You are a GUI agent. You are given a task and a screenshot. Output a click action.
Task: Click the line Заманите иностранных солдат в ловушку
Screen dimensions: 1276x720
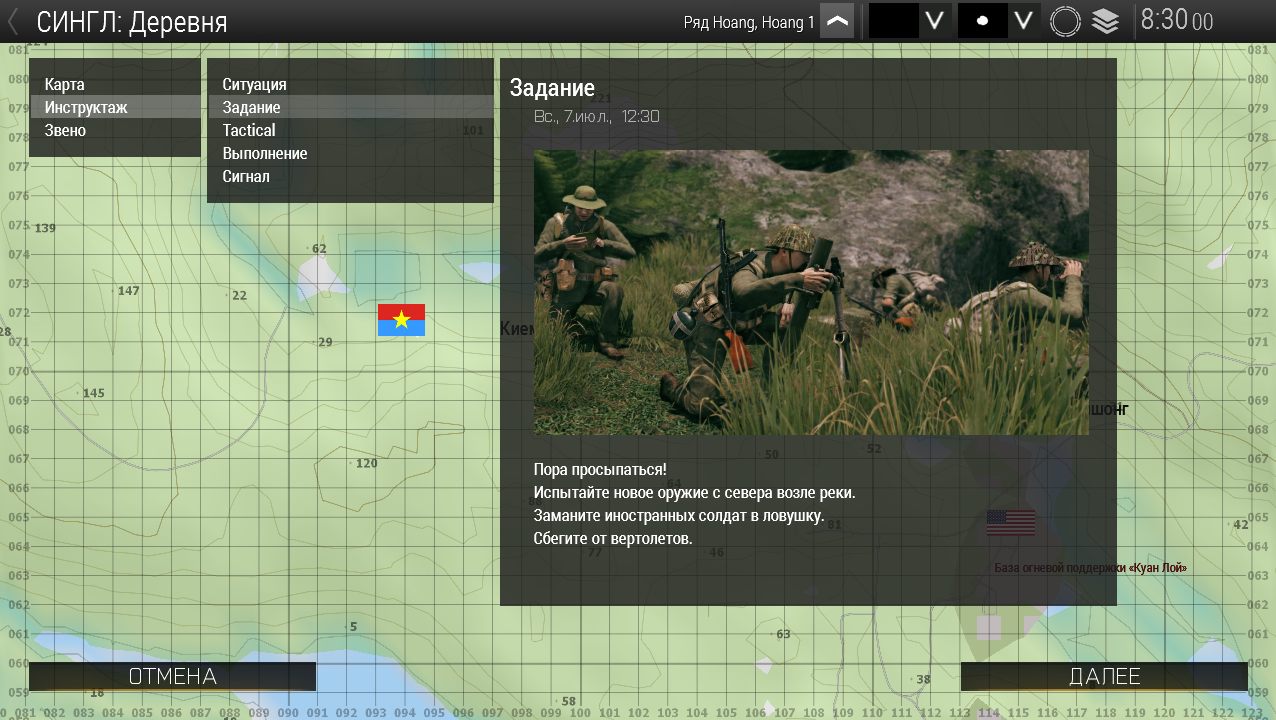click(679, 516)
